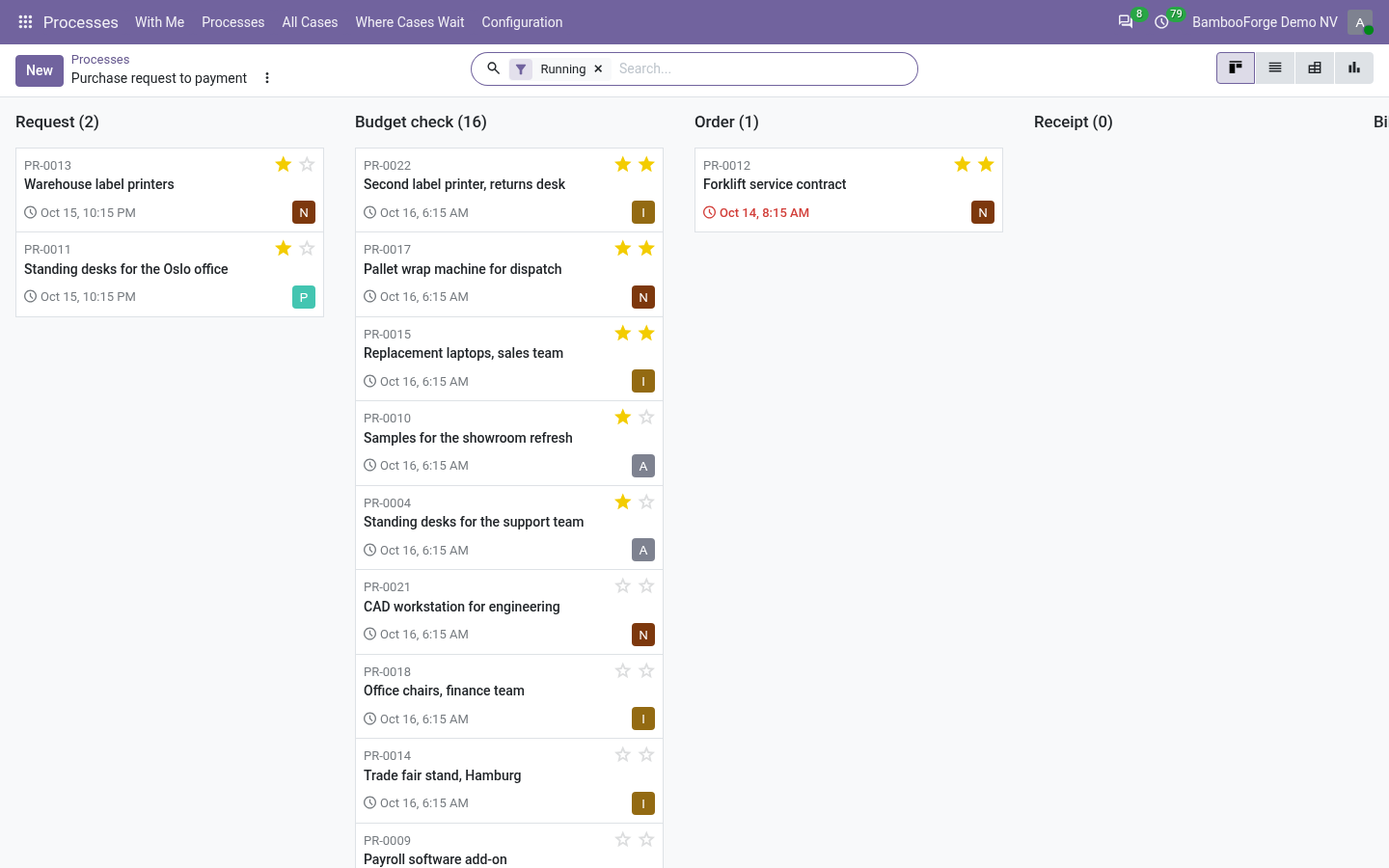The height and width of the screenshot is (868, 1389).
Task: Open the apps grid menu icon
Action: [25, 21]
